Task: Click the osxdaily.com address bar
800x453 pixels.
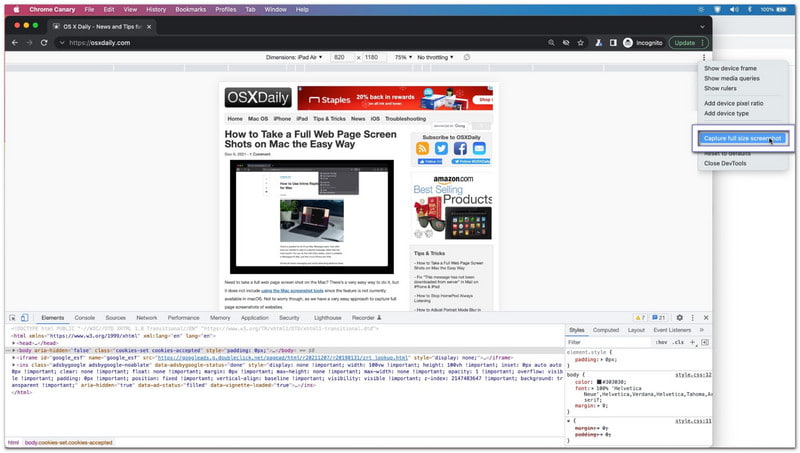Action: 301,43
